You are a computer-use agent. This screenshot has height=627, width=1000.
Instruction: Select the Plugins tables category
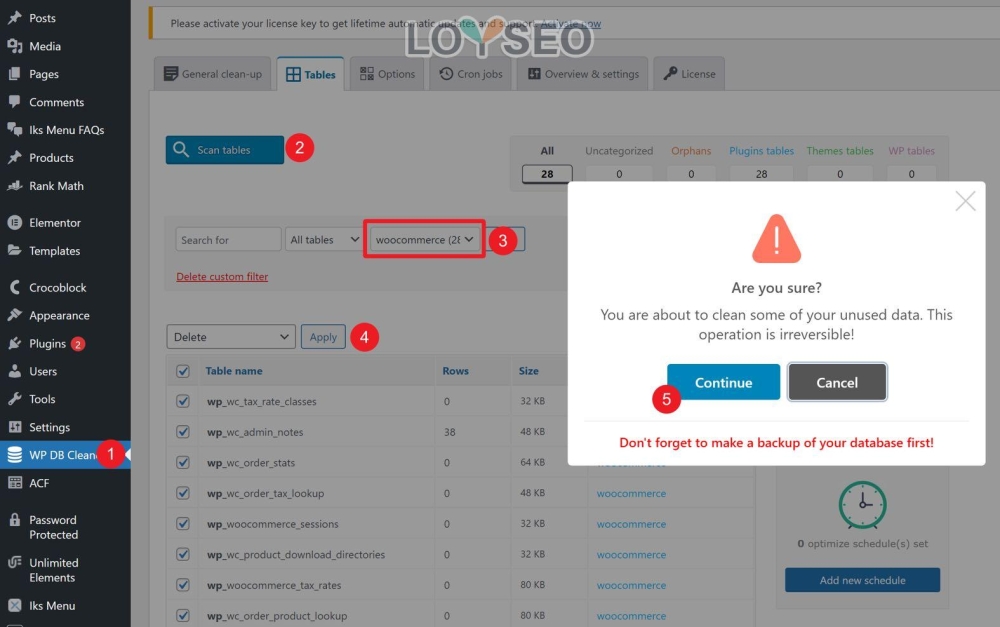click(x=761, y=151)
